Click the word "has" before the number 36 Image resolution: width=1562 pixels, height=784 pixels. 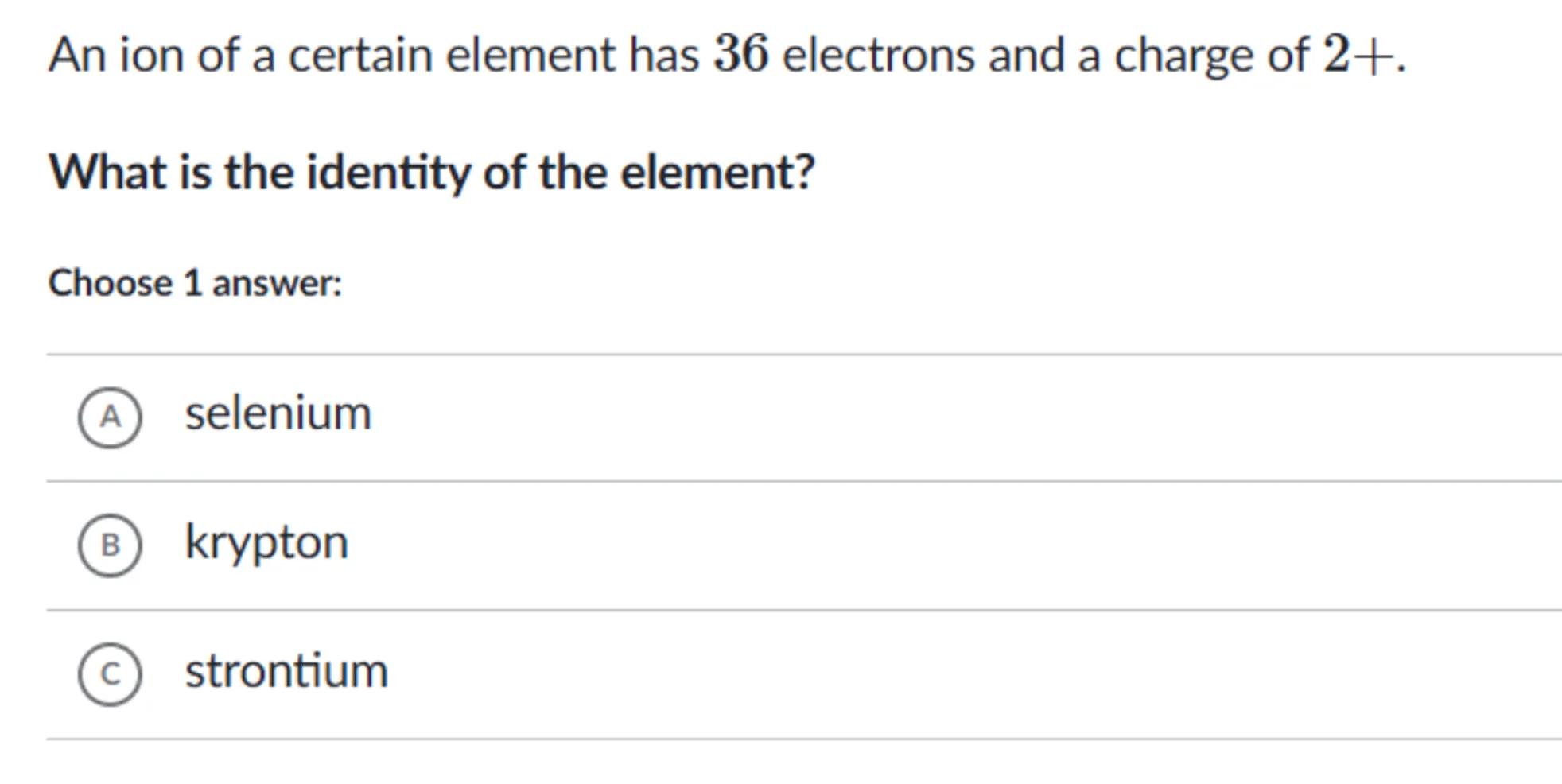point(664,55)
